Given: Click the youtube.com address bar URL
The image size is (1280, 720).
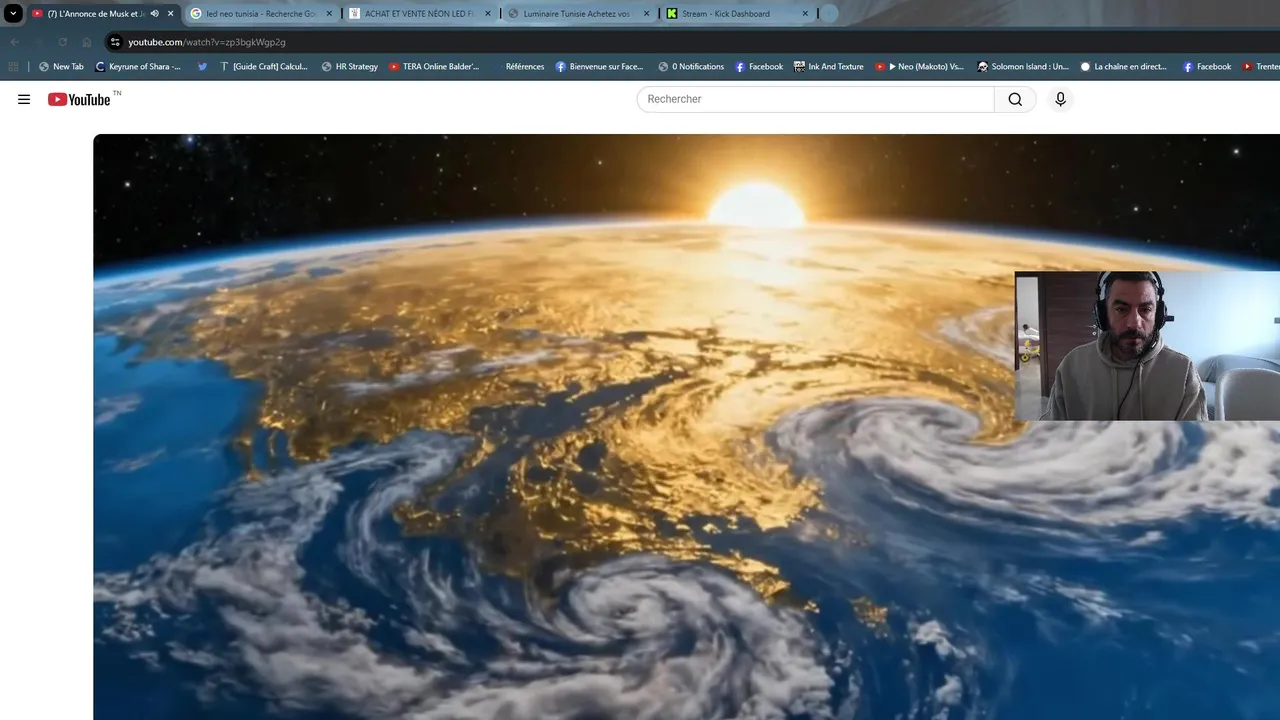Looking at the screenshot, I should coord(207,42).
